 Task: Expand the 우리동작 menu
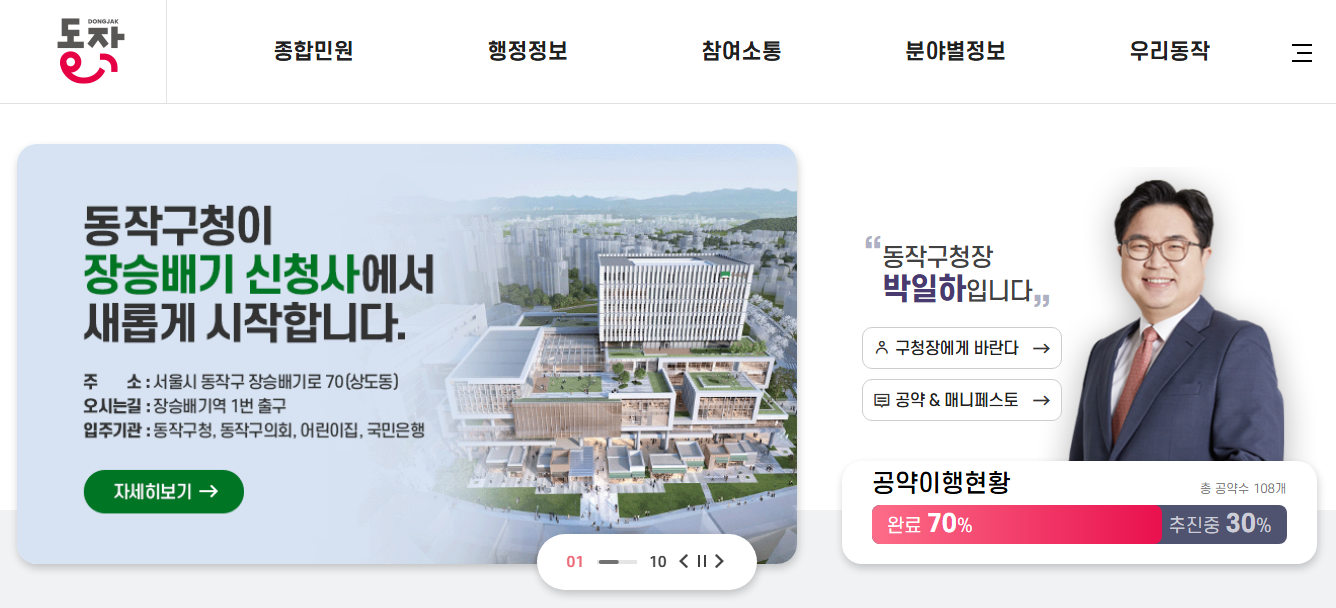point(1169,51)
